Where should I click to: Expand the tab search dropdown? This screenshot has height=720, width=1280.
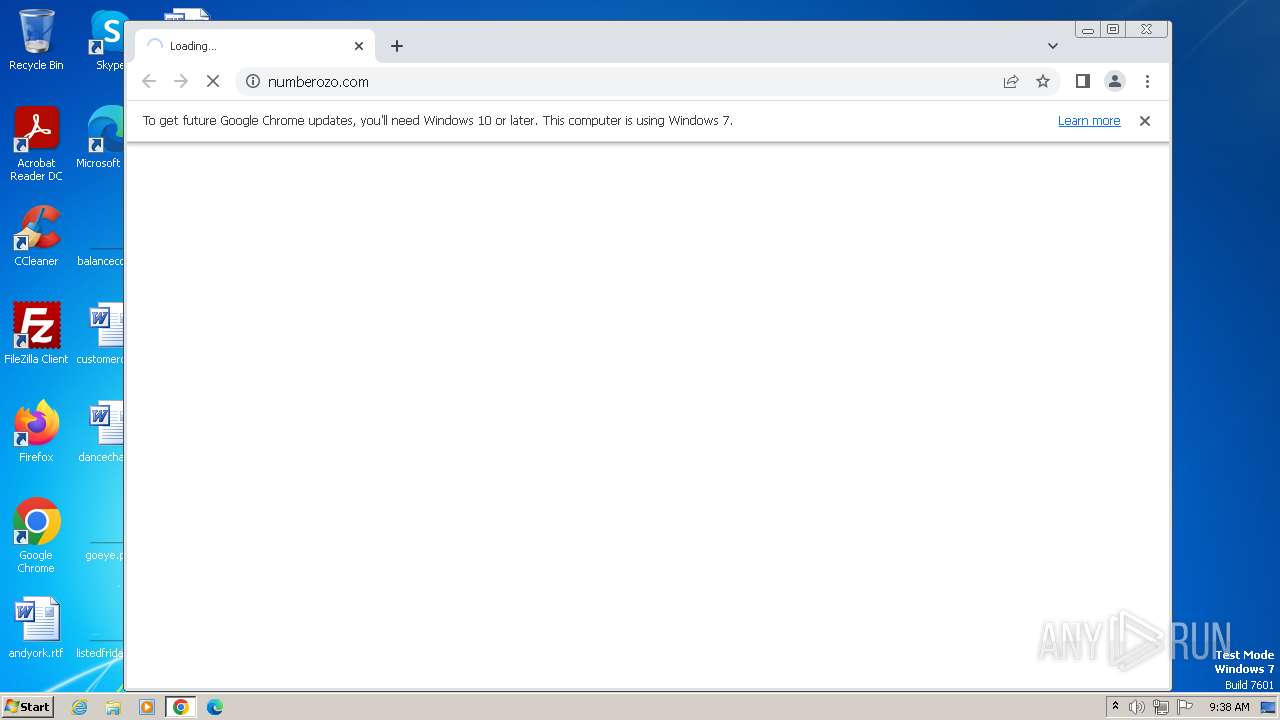pos(1053,46)
